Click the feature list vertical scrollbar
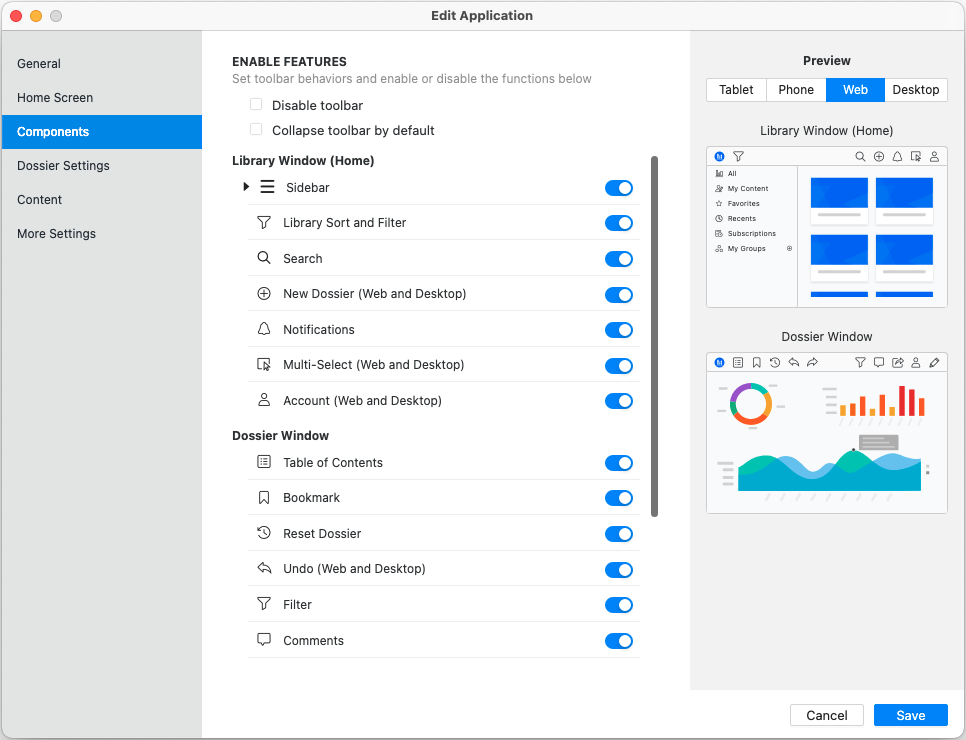The height and width of the screenshot is (740, 966). point(655,336)
